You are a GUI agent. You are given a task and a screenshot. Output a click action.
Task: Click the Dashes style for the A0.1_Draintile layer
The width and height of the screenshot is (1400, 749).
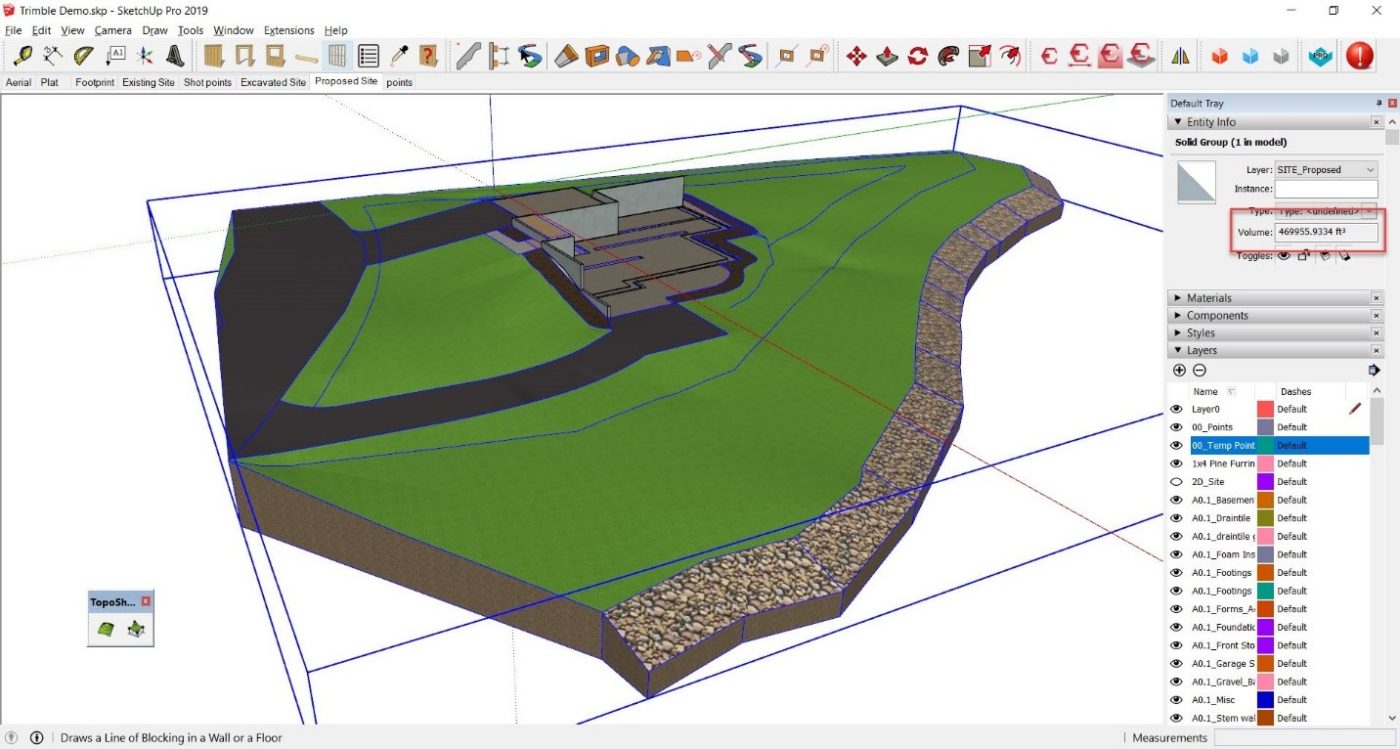pos(1290,517)
